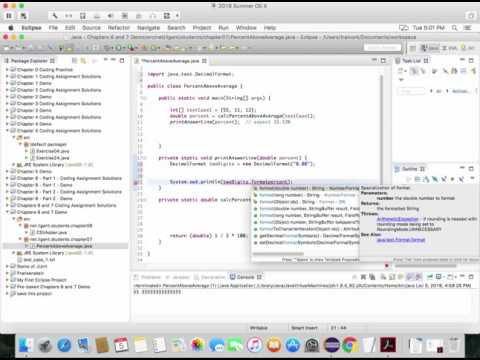Select the Task List view tab
The width and height of the screenshot is (480, 360).
pos(412,61)
